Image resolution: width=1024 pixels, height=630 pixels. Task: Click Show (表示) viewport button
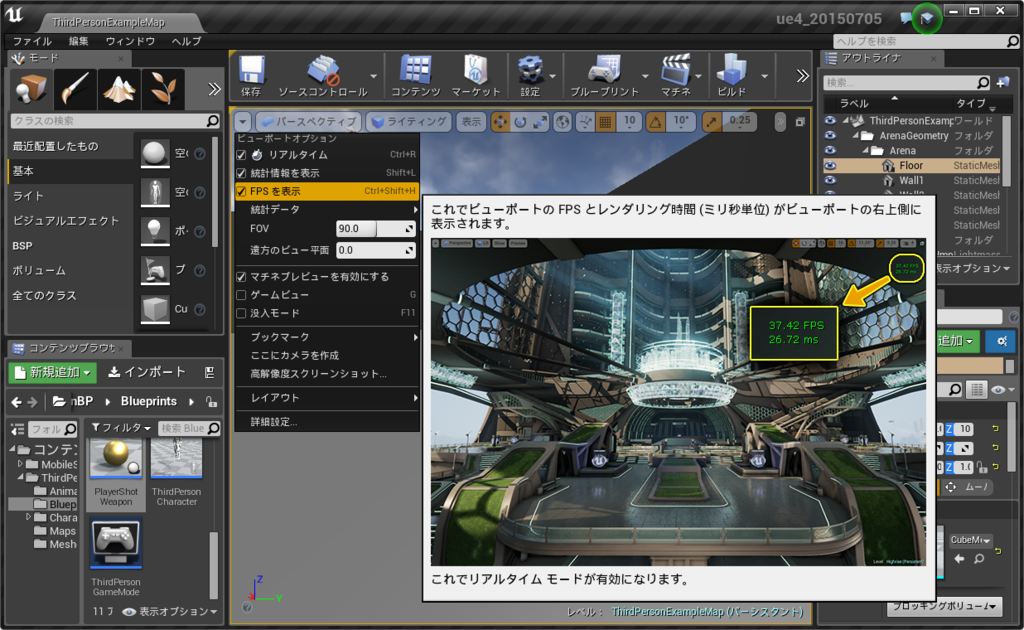[x=471, y=122]
